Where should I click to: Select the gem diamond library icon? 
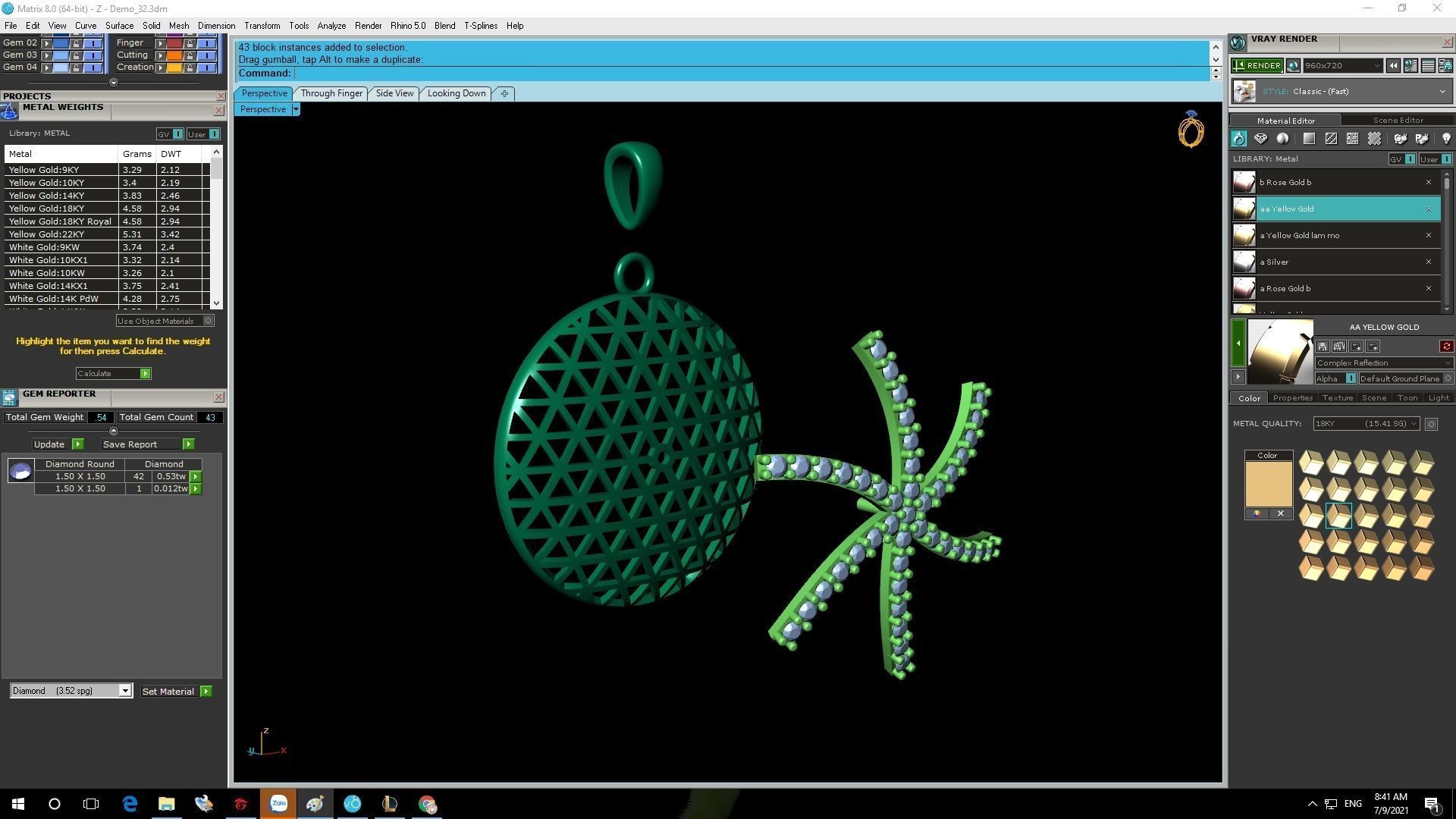pyautogui.click(x=1260, y=139)
